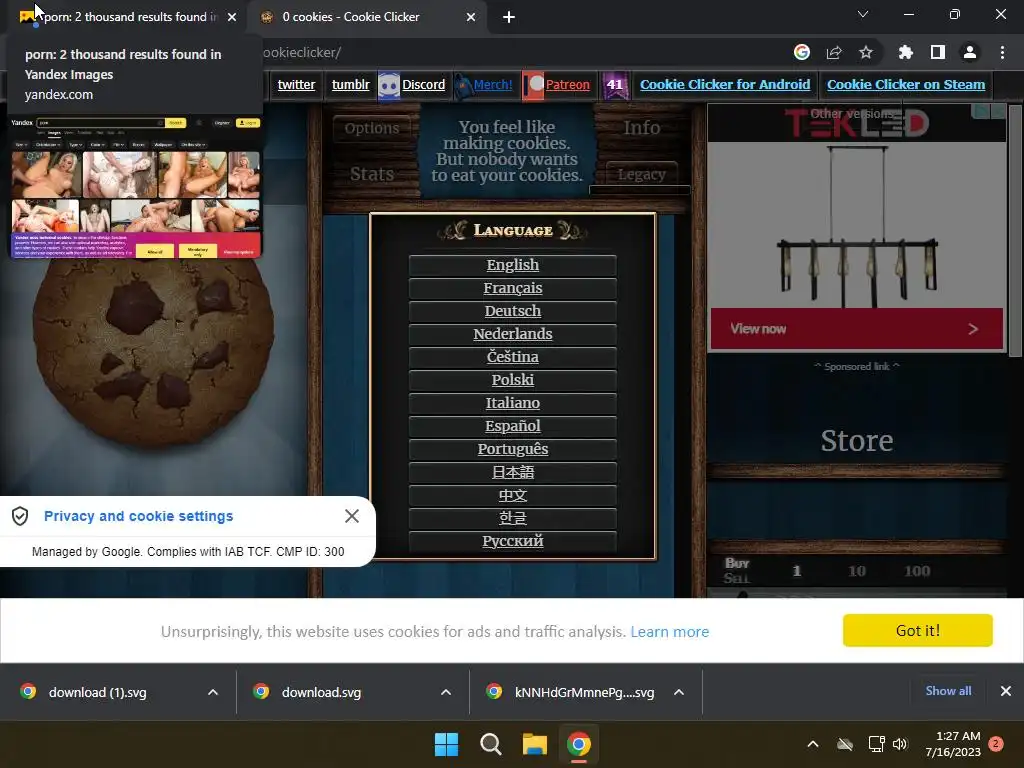Show hidden system tray icons

pyautogui.click(x=813, y=744)
